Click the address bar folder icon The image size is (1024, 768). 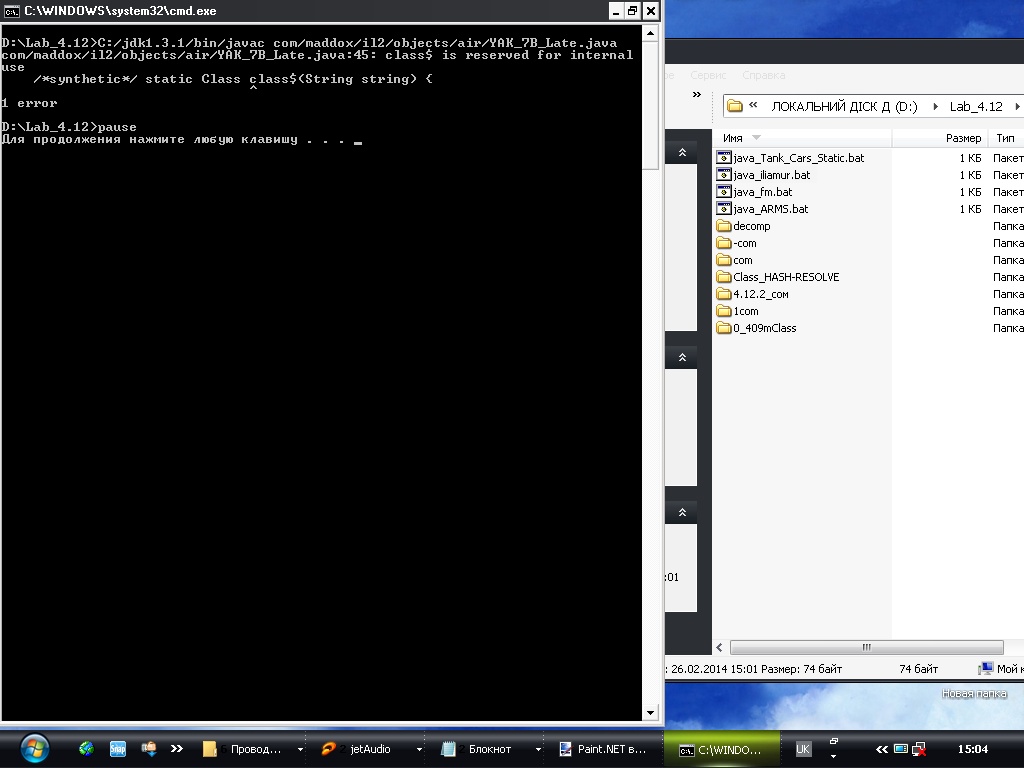click(735, 106)
